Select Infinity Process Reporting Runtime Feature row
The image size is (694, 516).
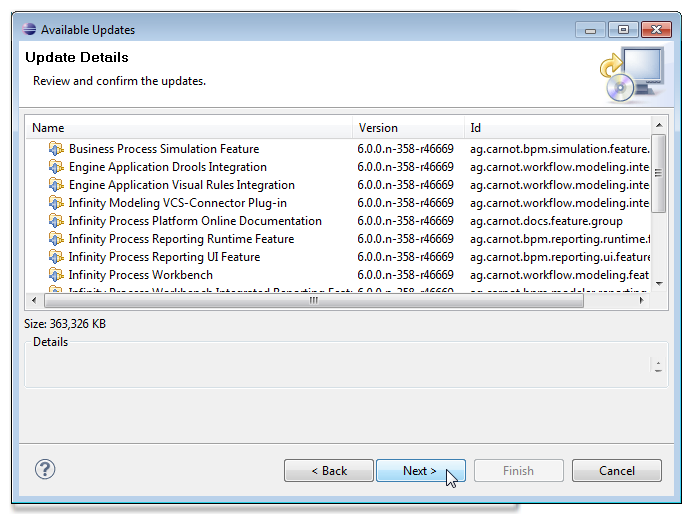[x=338, y=239]
